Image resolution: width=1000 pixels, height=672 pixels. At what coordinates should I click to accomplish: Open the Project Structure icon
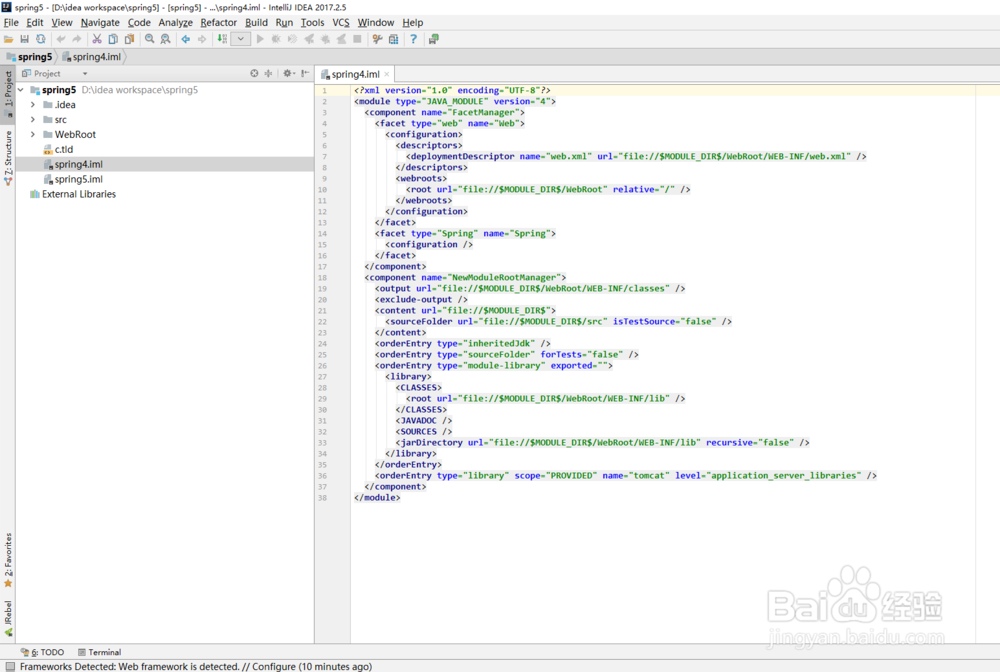393,40
